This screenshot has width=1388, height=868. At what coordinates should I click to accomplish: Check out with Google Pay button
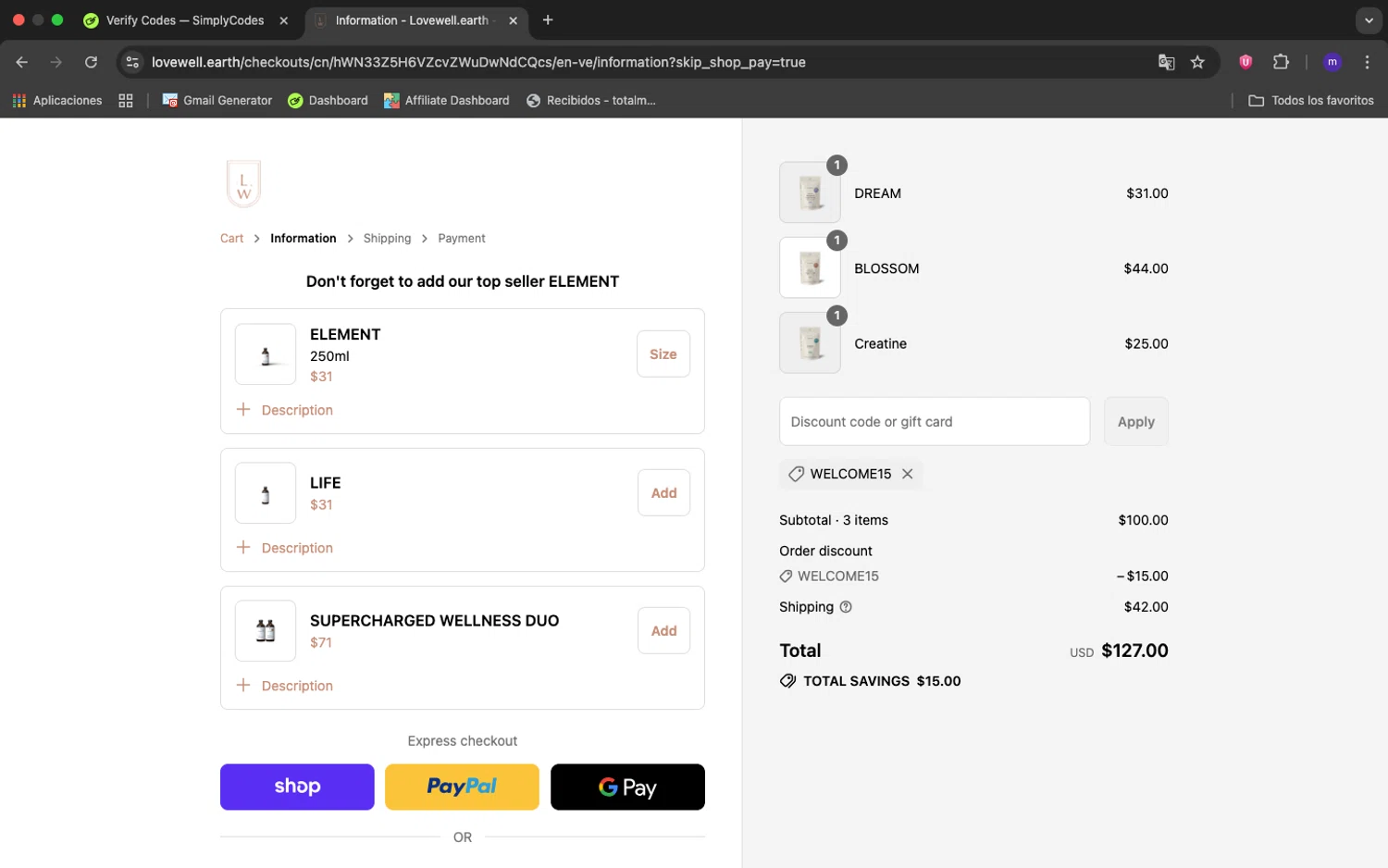coord(627,787)
